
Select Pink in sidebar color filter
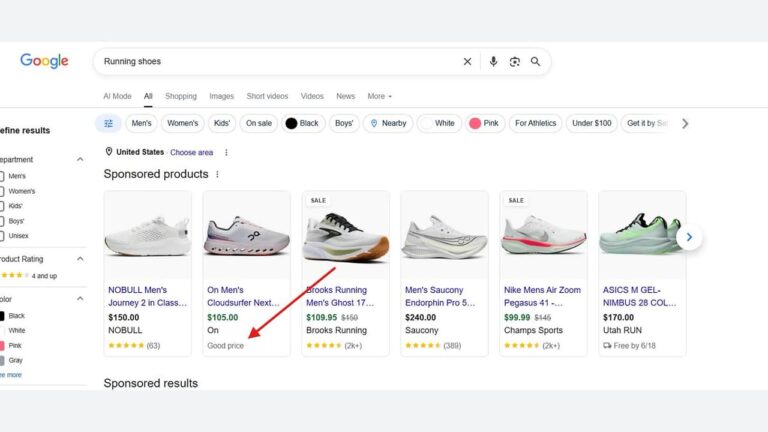pos(11,345)
